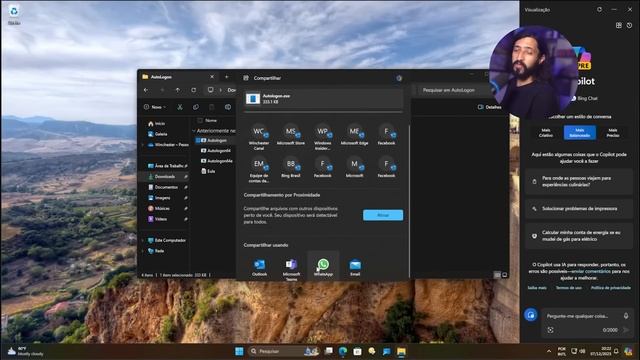Screen dimensions: 640x360
Task: Click the microphone icon in Copilot
Action: (x=626, y=316)
